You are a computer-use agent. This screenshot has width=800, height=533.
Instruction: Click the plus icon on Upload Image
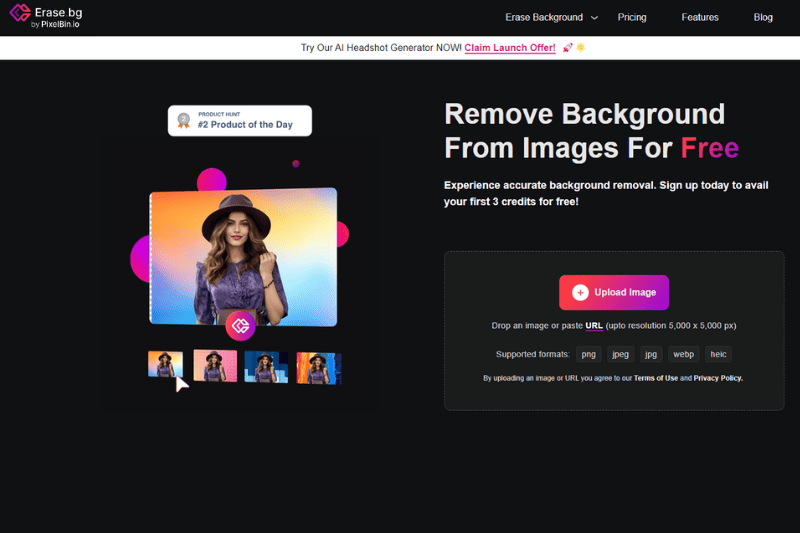click(x=580, y=292)
